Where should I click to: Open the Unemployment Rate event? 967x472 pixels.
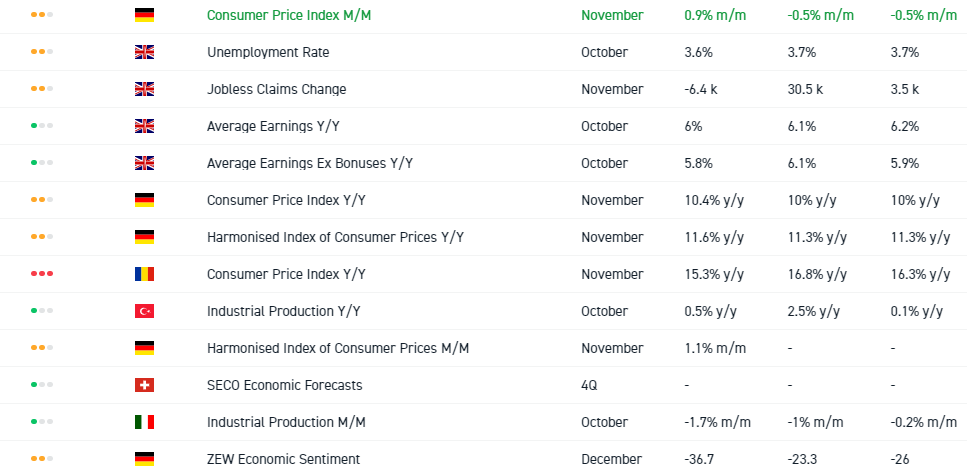click(268, 52)
